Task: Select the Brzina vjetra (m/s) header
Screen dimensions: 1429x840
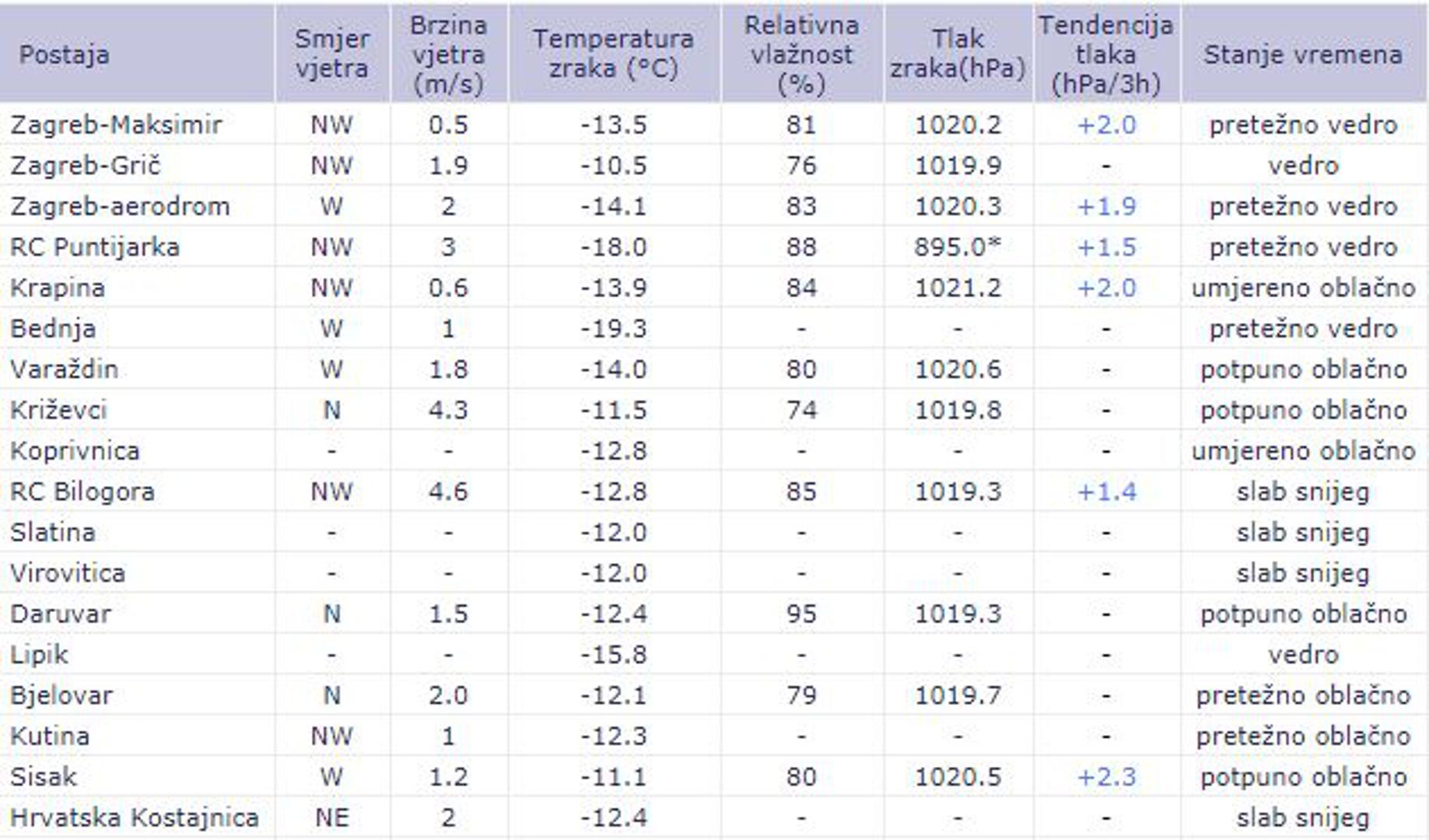Action: [x=448, y=54]
